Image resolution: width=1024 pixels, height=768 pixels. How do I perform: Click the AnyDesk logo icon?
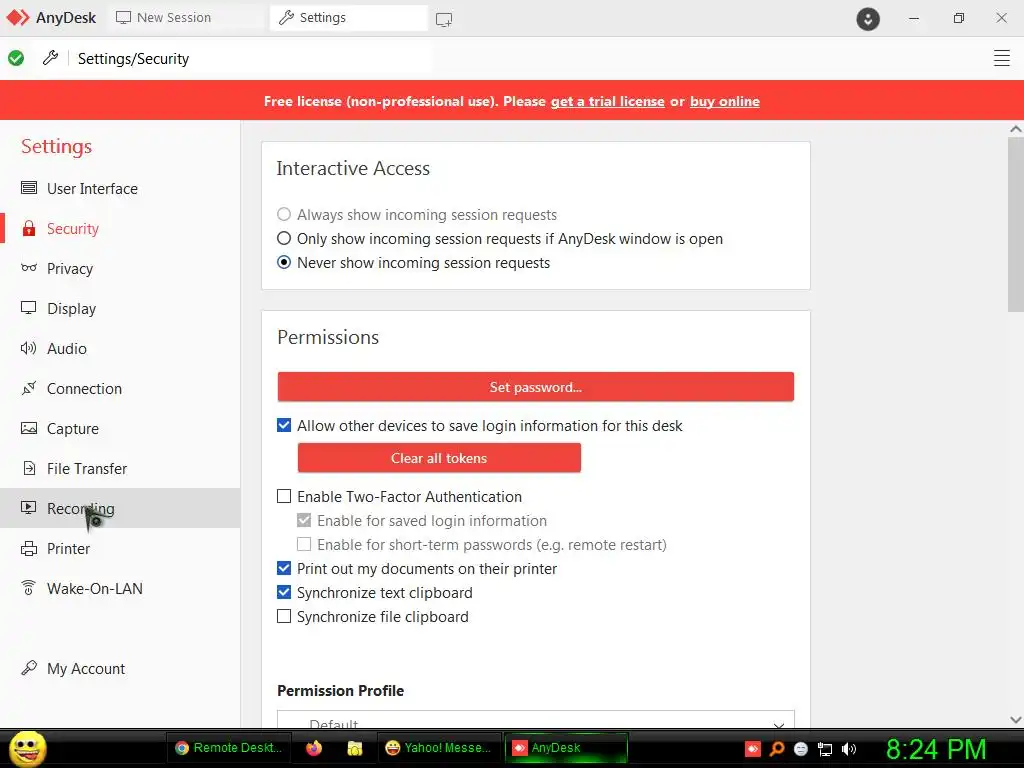pos(18,18)
